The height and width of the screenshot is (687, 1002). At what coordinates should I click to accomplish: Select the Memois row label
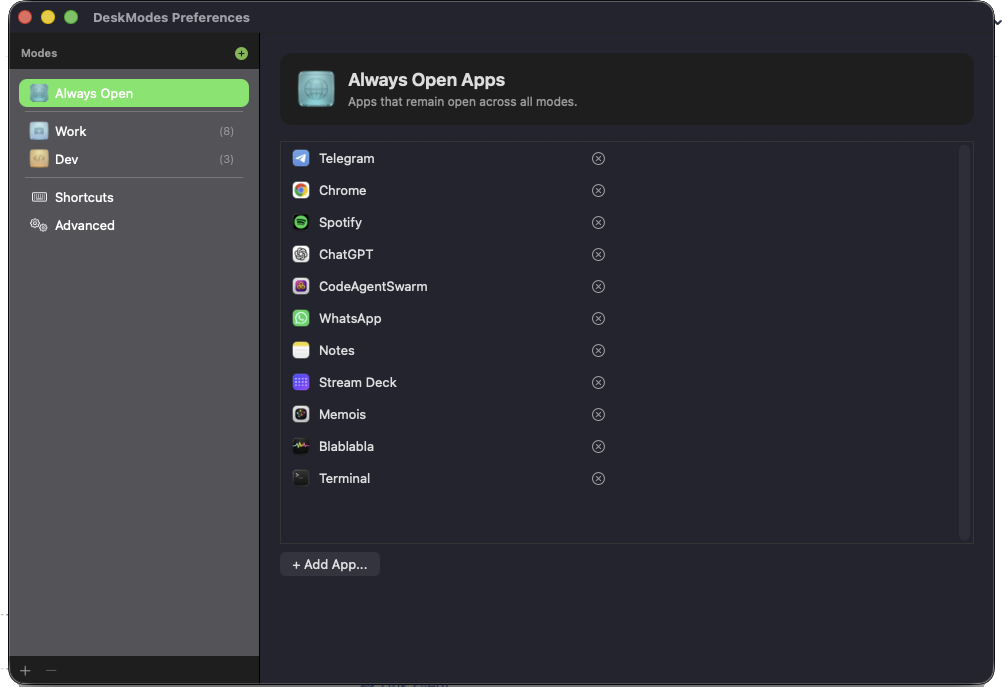click(x=342, y=414)
